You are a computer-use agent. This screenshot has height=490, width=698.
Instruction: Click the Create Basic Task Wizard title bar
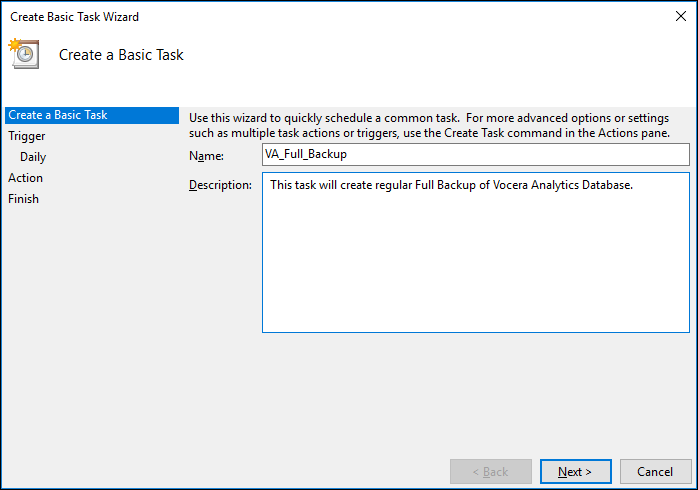(300, 16)
